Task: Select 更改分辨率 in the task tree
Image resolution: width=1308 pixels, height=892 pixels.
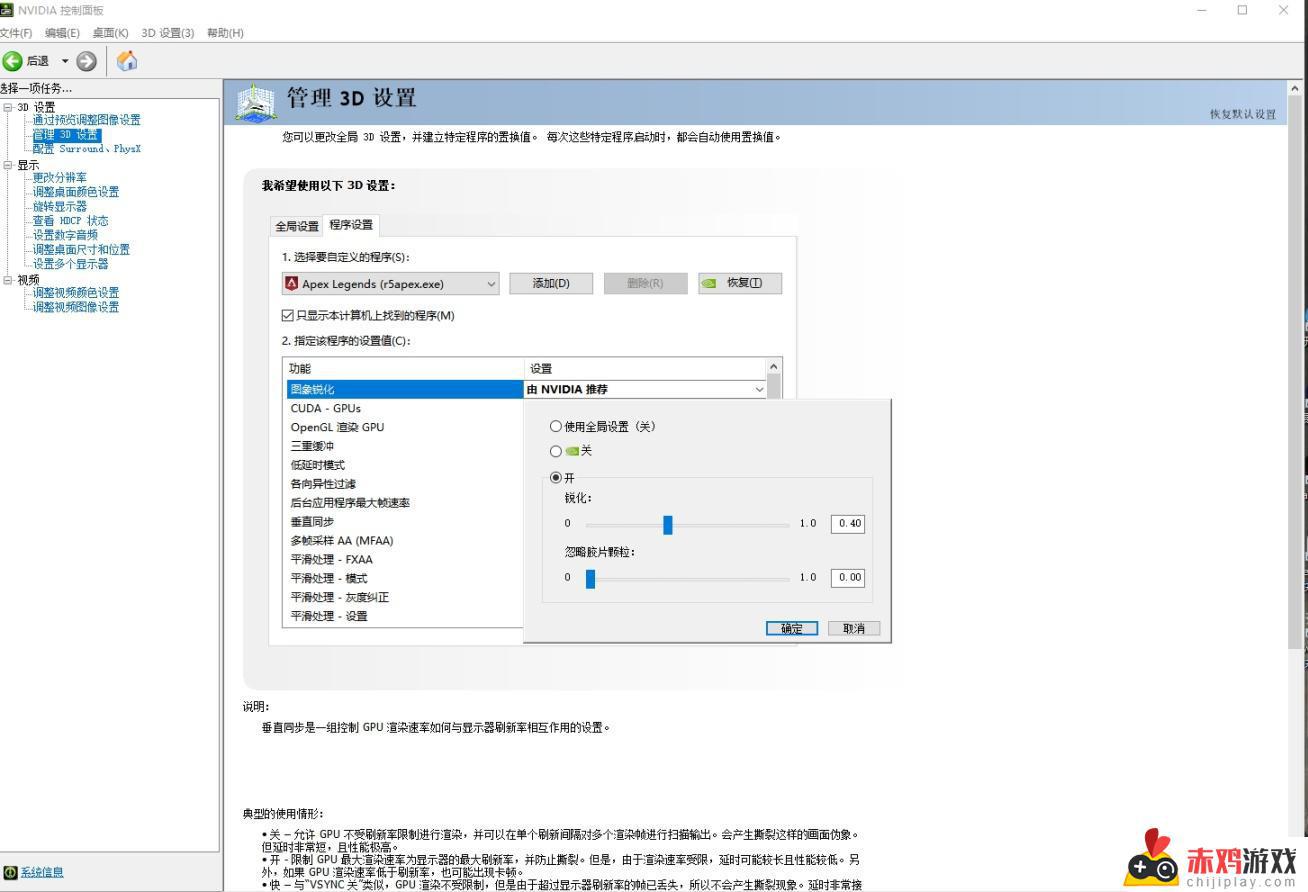Action: point(59,177)
